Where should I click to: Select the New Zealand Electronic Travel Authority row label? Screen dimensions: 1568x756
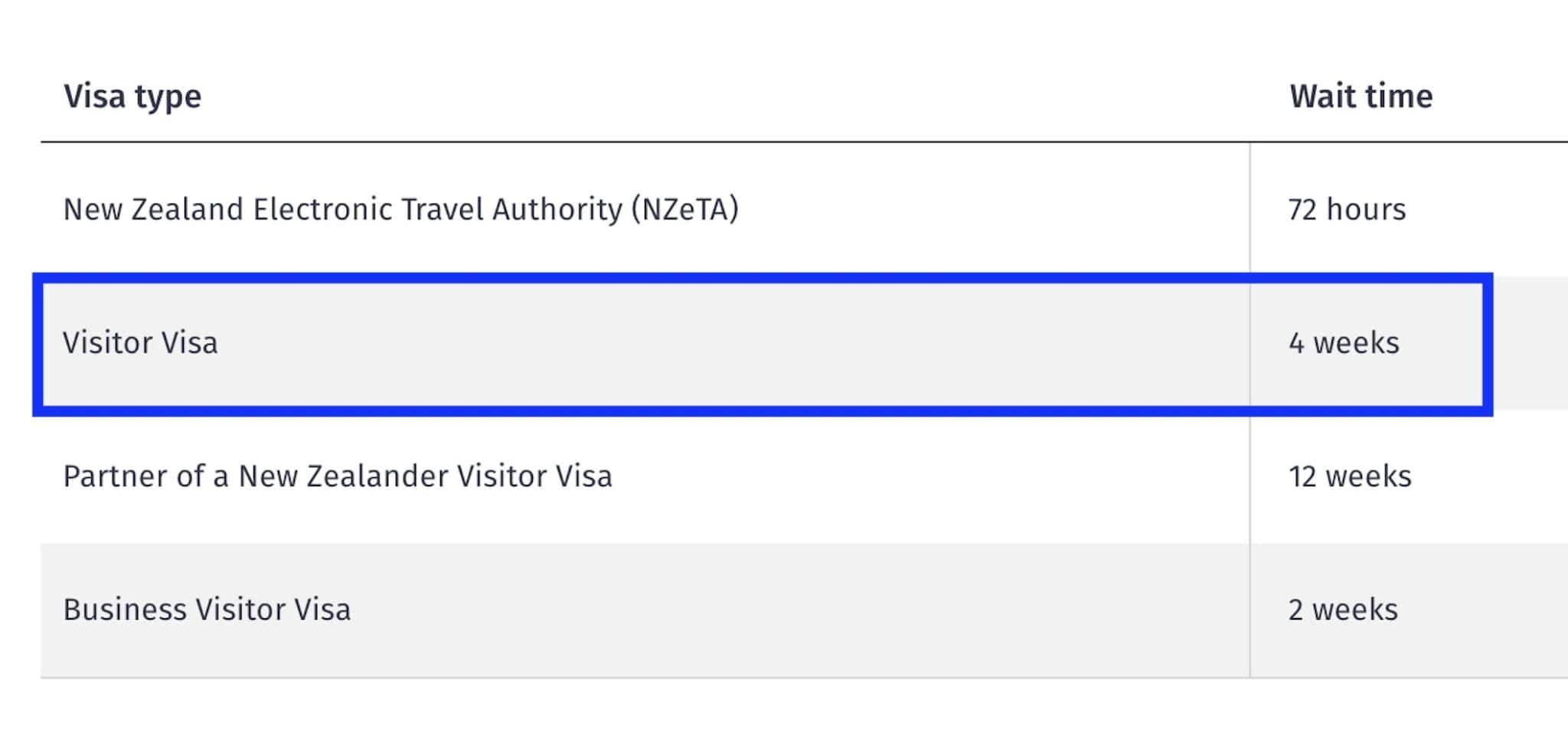pyautogui.click(x=400, y=209)
